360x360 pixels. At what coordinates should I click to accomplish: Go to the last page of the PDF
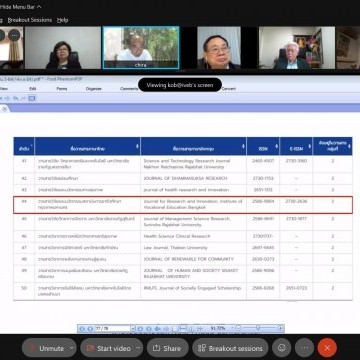(x=149, y=329)
